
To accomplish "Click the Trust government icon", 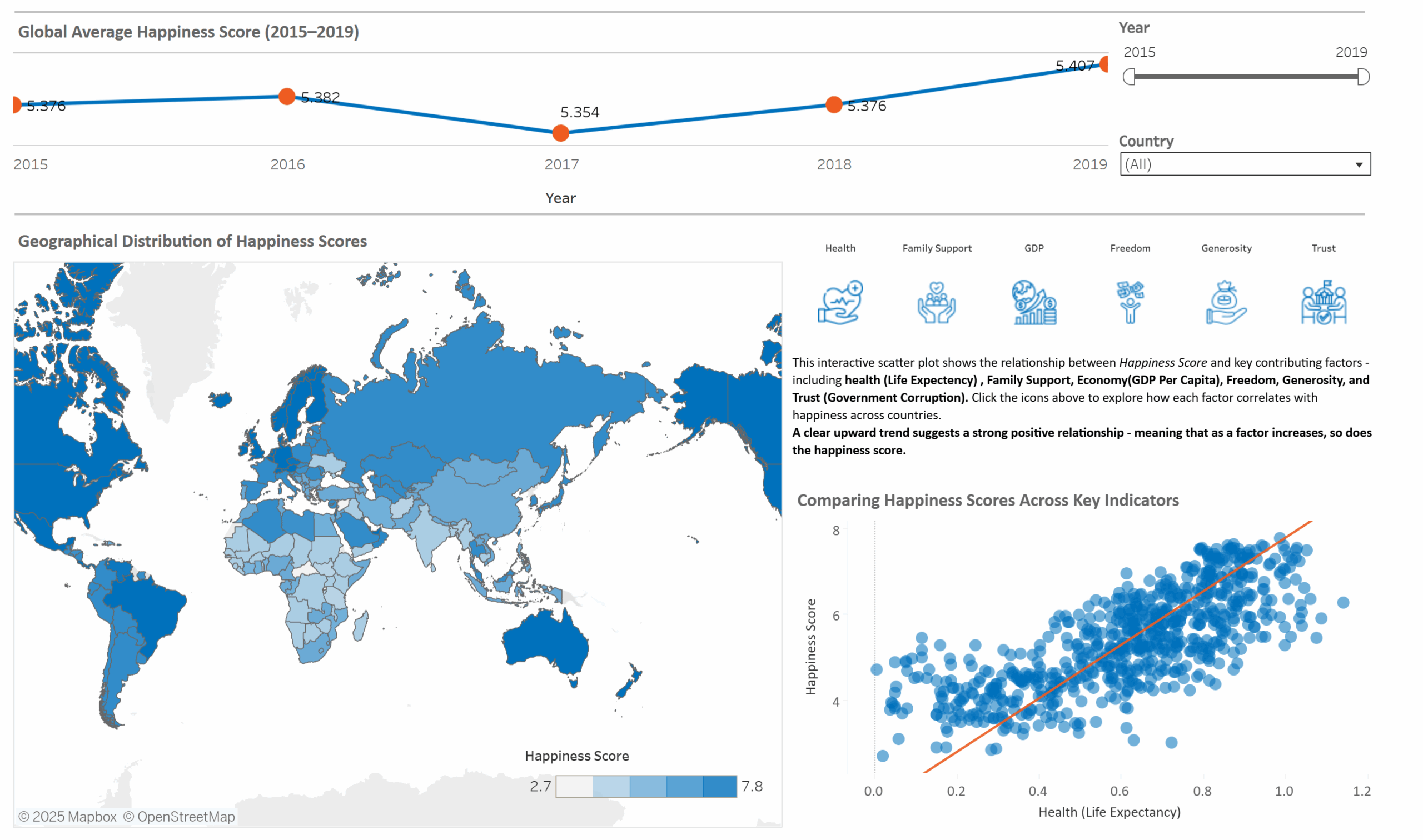I will (x=1324, y=302).
